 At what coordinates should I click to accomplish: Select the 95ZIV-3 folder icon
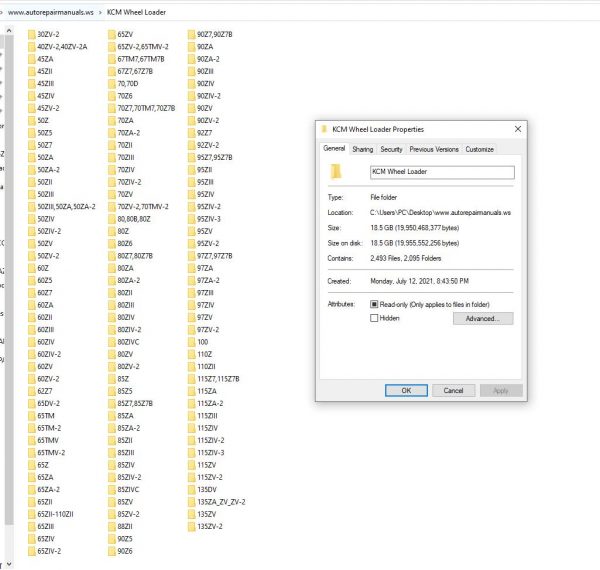pos(191,219)
